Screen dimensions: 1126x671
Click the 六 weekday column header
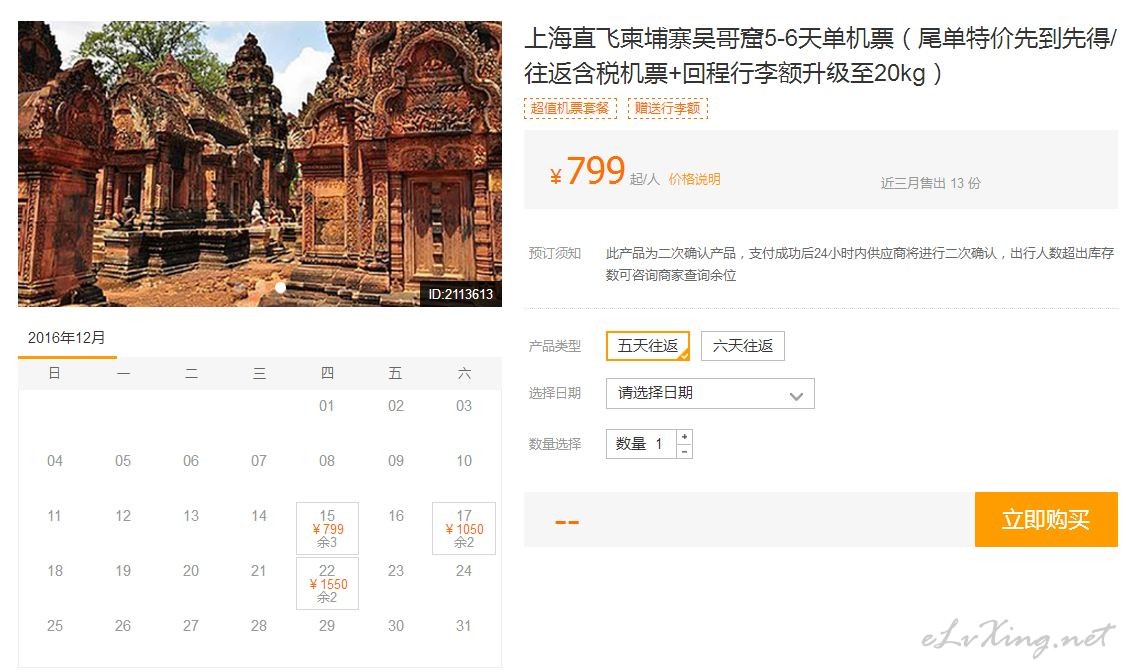[x=464, y=373]
